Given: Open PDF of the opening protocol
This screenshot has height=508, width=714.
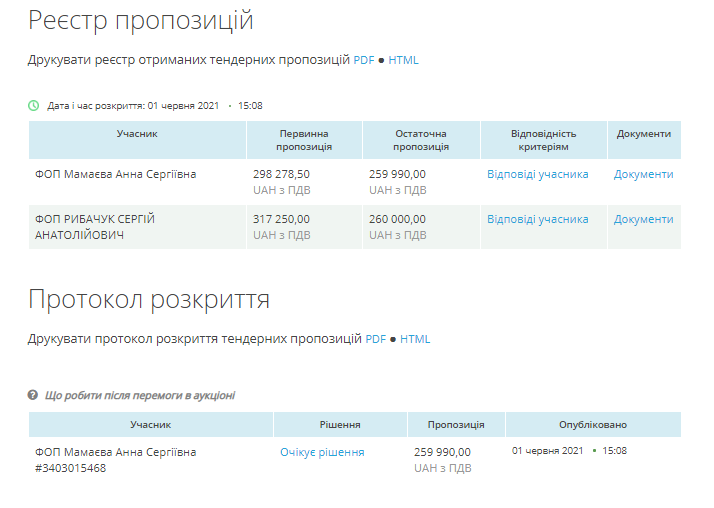Looking at the screenshot, I should coord(376,339).
